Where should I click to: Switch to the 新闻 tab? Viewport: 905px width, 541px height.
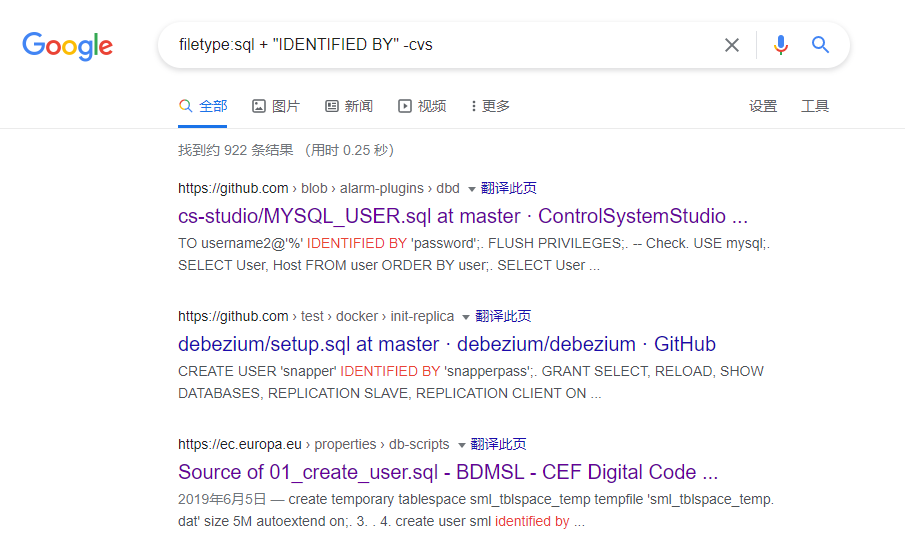(349, 106)
